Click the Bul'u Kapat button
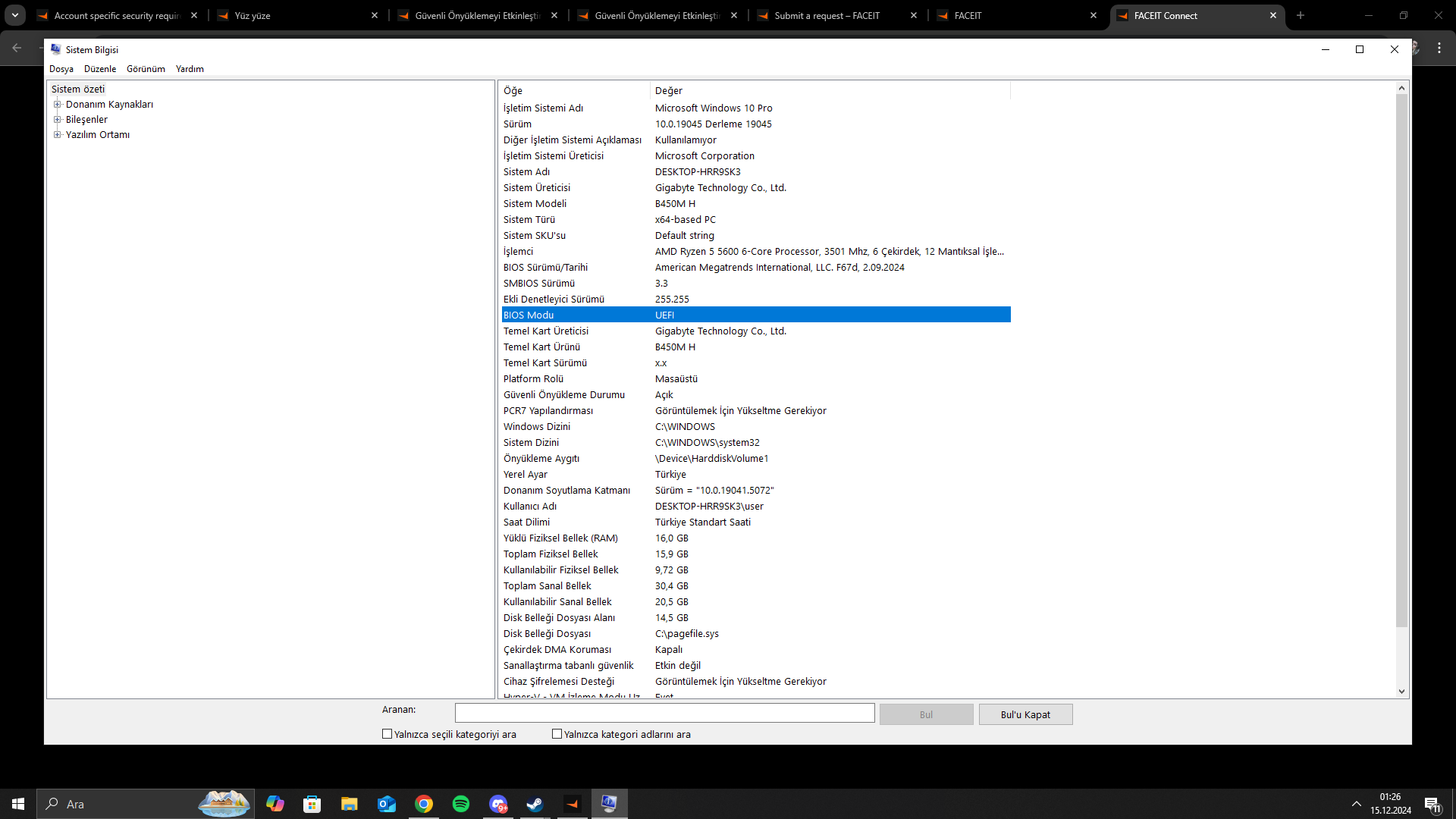Viewport: 1456px width, 819px height. pyautogui.click(x=1025, y=714)
